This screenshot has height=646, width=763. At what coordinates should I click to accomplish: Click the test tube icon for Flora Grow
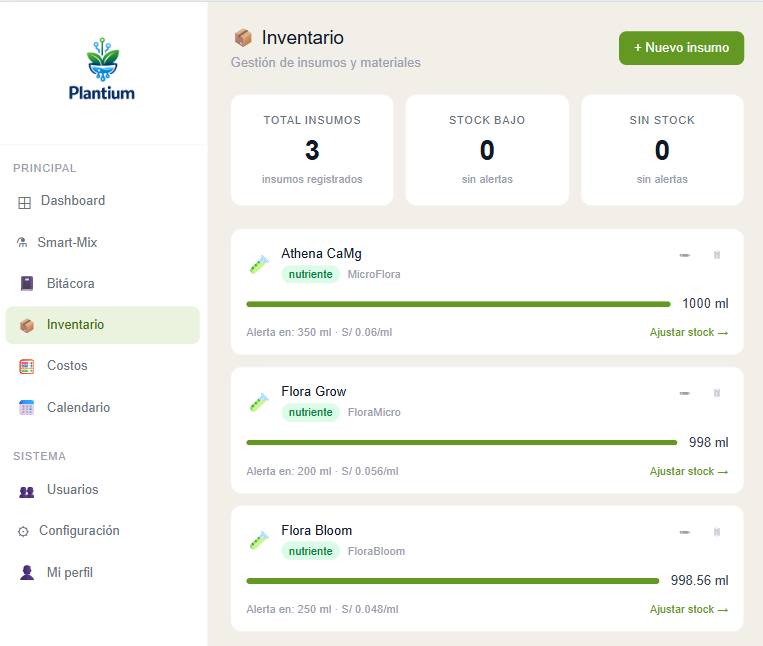[x=259, y=403]
